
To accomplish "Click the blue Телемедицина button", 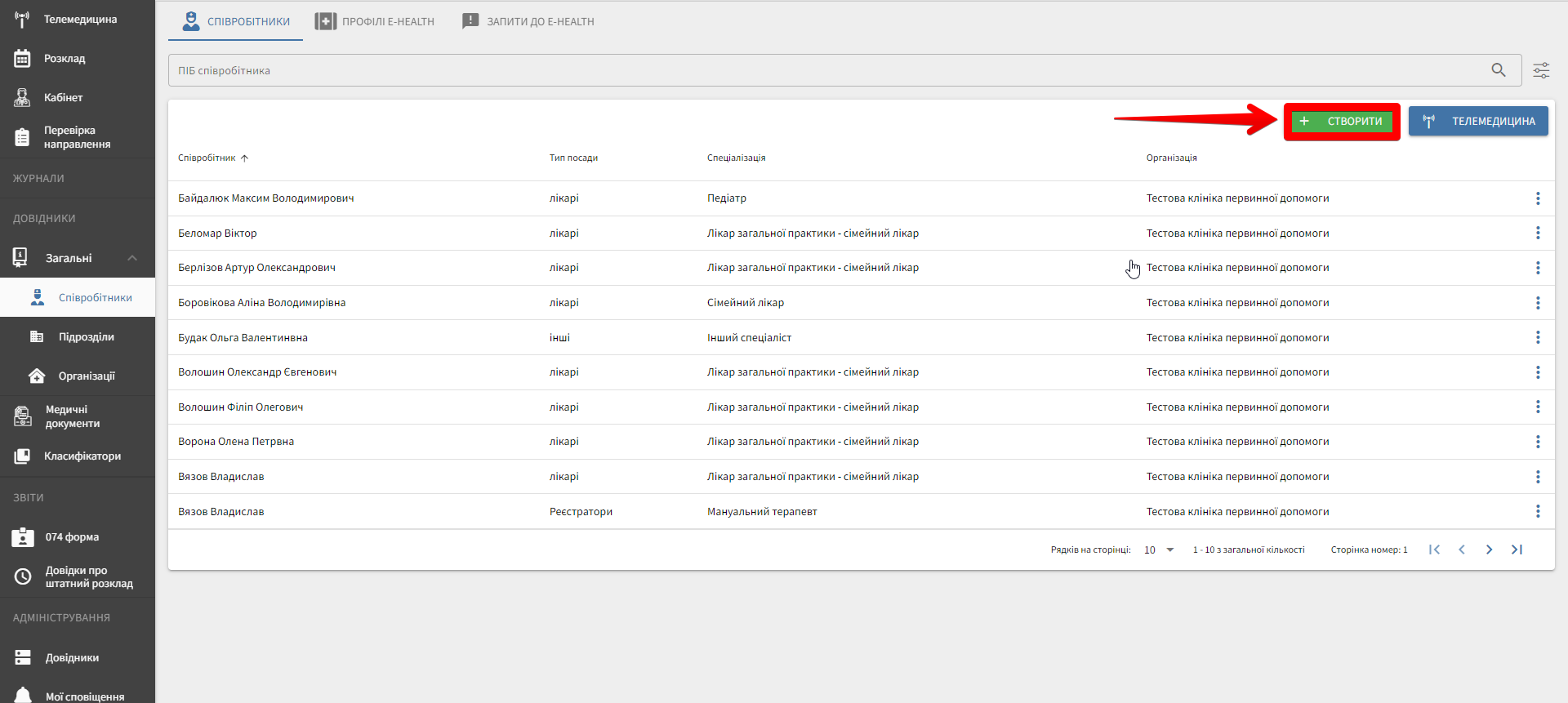I will [1478, 122].
